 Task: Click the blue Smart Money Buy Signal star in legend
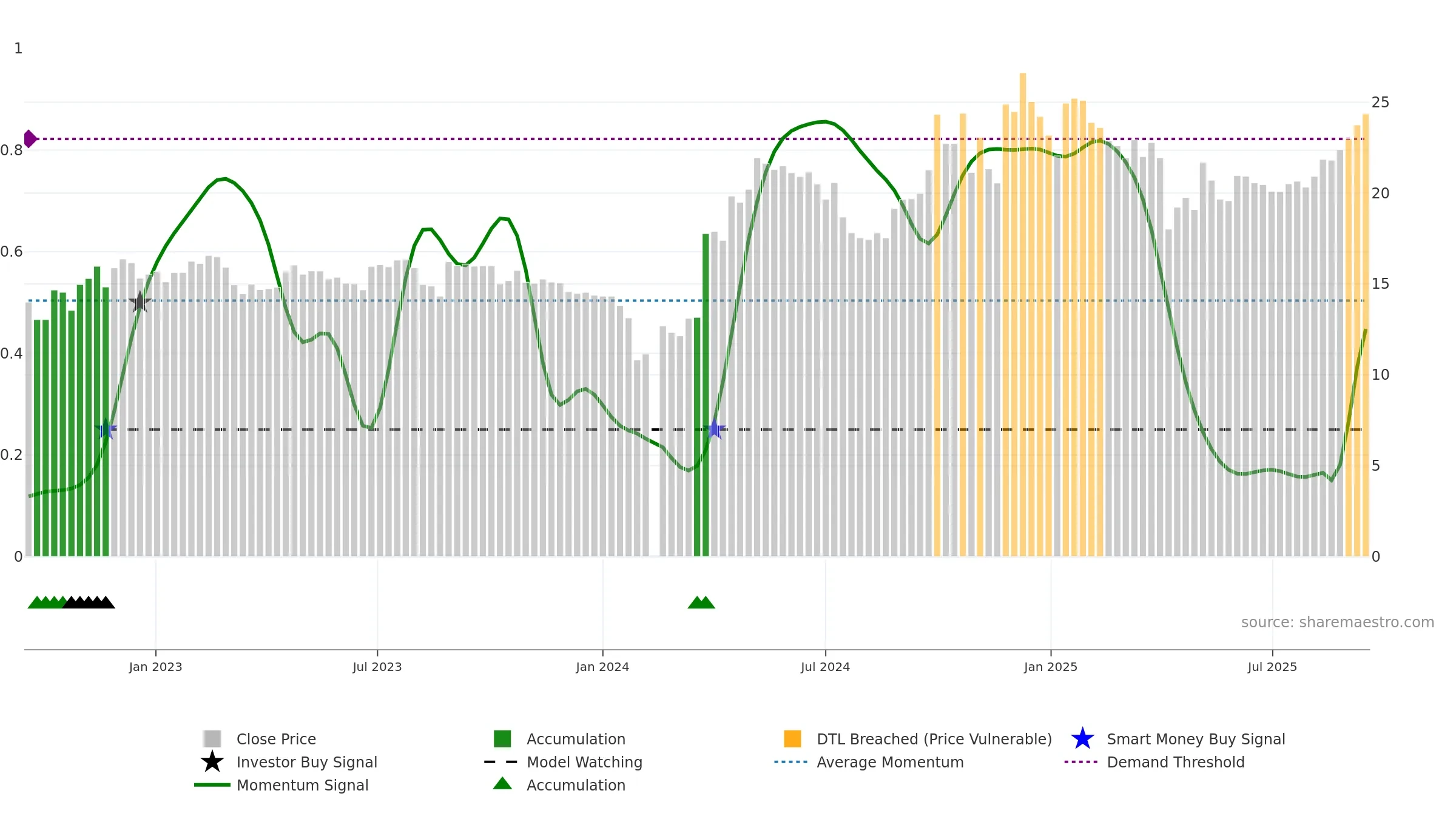point(1082,738)
